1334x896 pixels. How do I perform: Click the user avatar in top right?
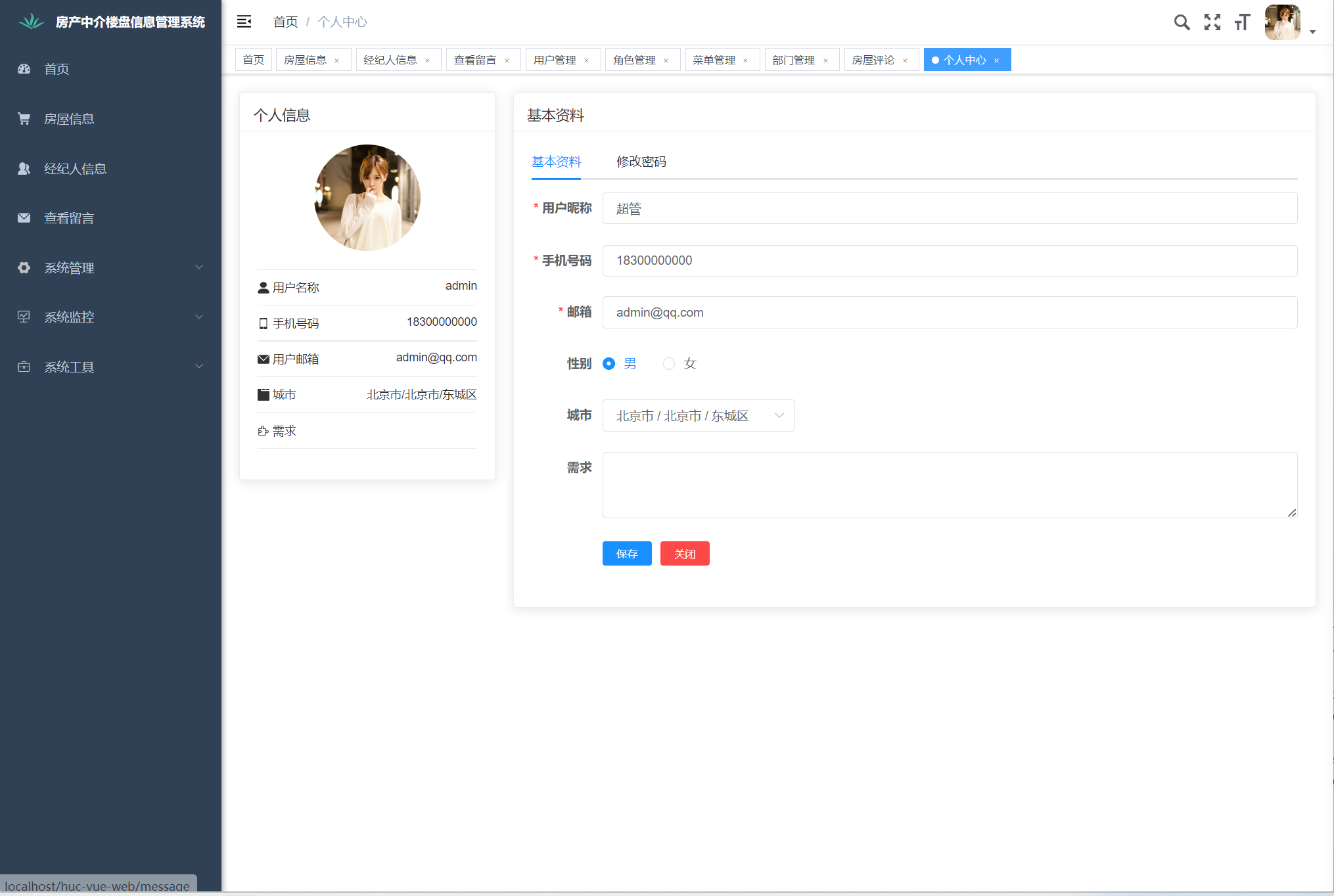(x=1282, y=22)
